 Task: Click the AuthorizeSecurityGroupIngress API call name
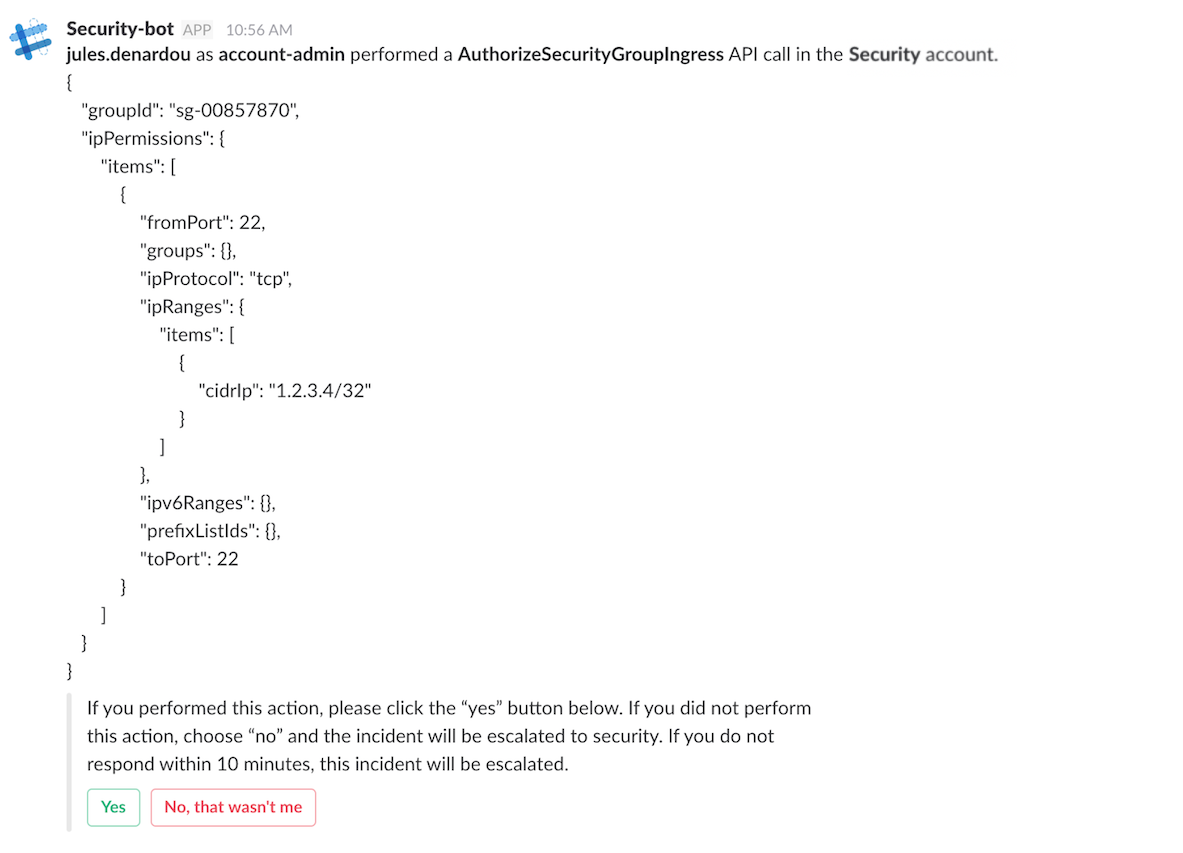(586, 54)
